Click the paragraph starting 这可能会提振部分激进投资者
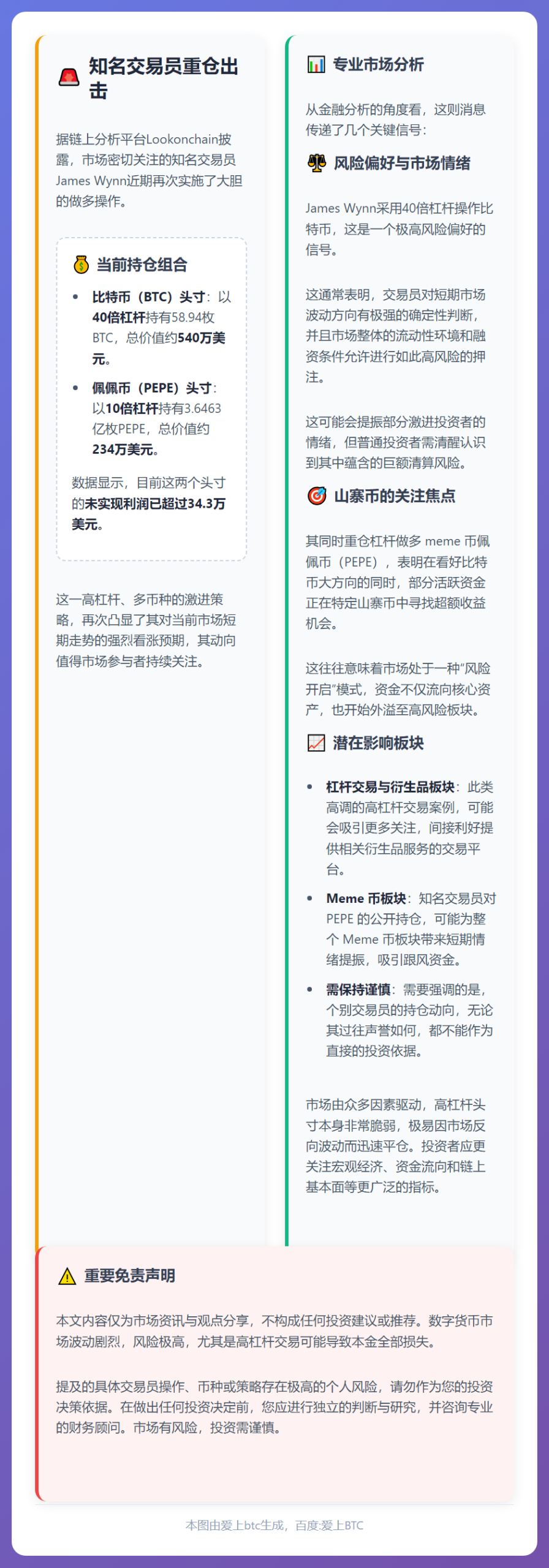Screen dimensions: 549x1568 (396, 442)
